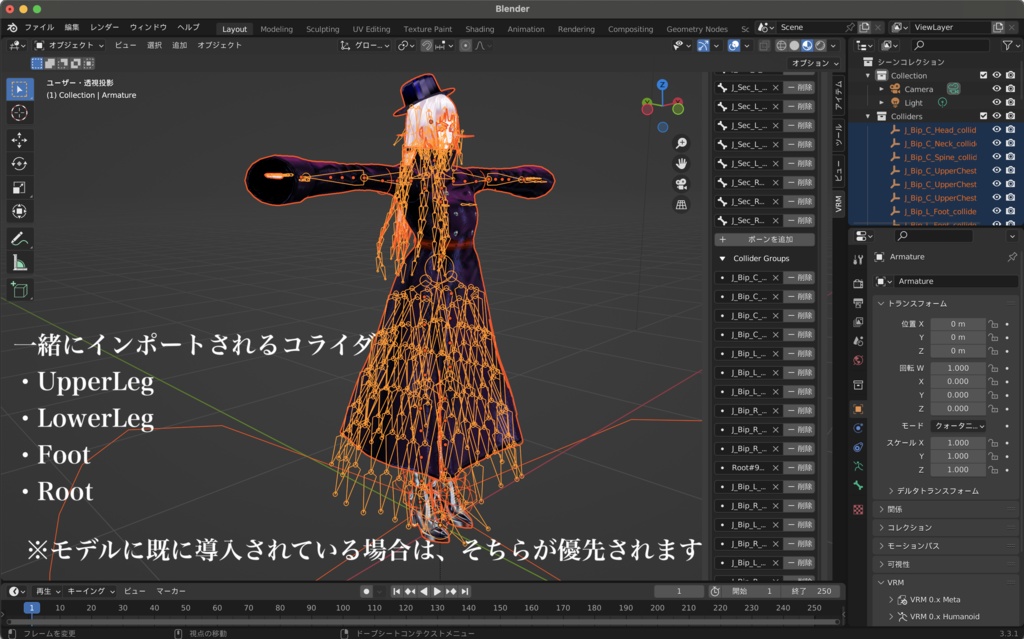Viewport: 1024px width, 639px height.
Task: Collapse the Collider Groups section
Action: tap(762, 258)
